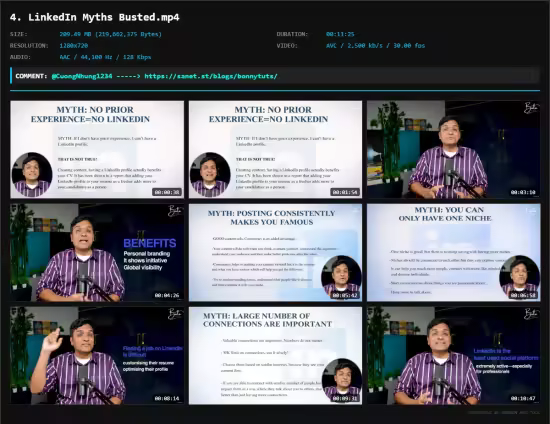Click 'THAT IS NOT TRUE!' text in first thumbnail
Screen dimensions: 550x424
click(77, 159)
